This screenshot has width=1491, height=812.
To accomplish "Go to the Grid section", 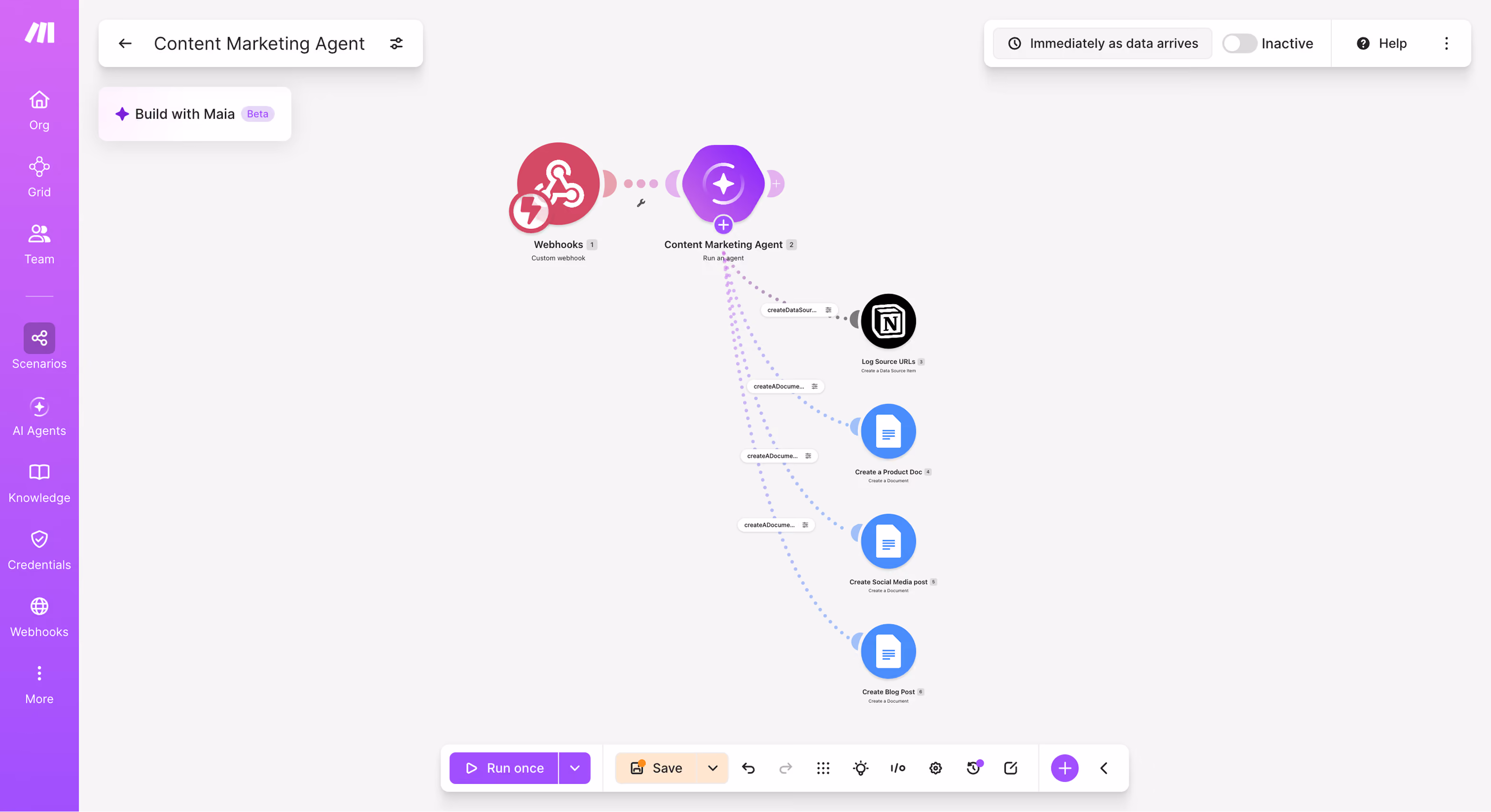I will (40, 177).
